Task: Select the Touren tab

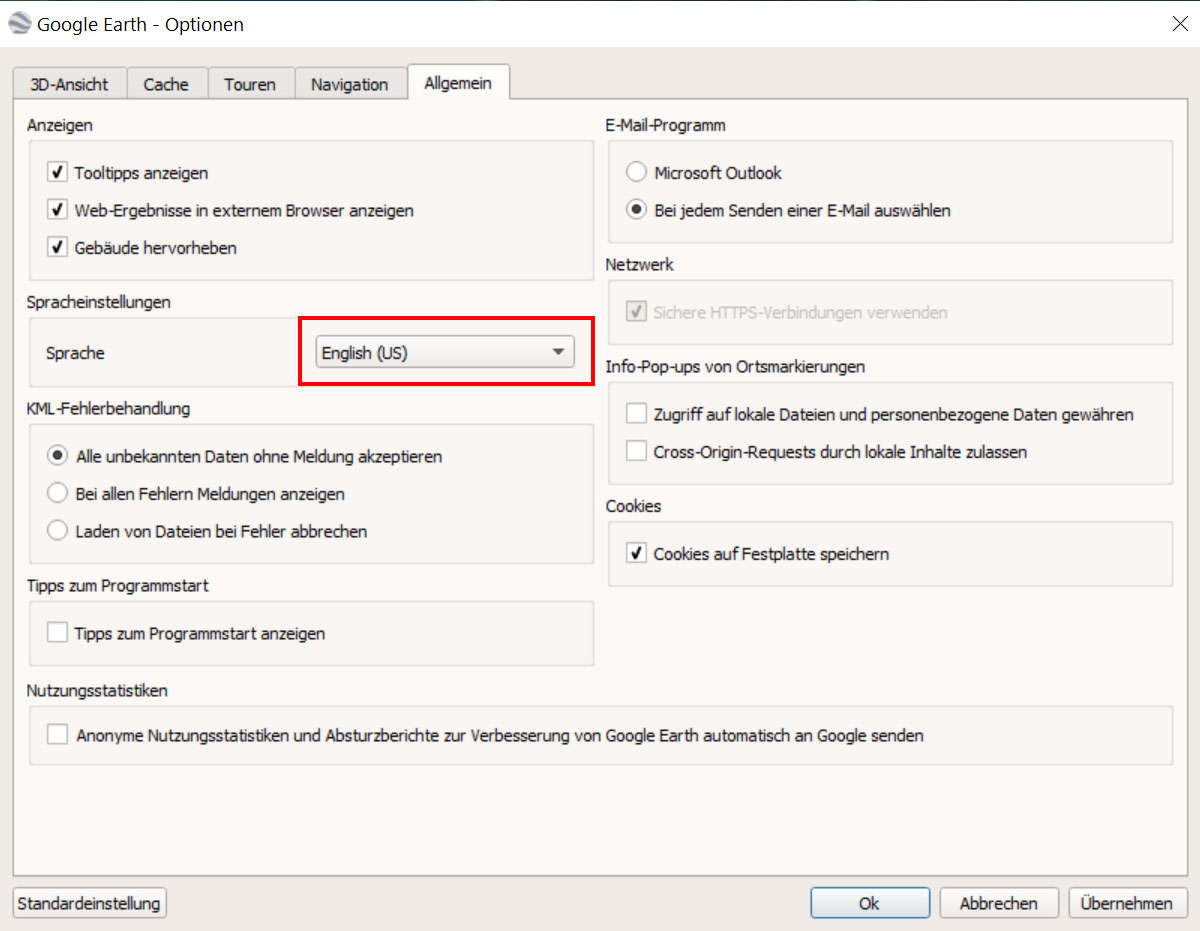Action: (x=250, y=85)
